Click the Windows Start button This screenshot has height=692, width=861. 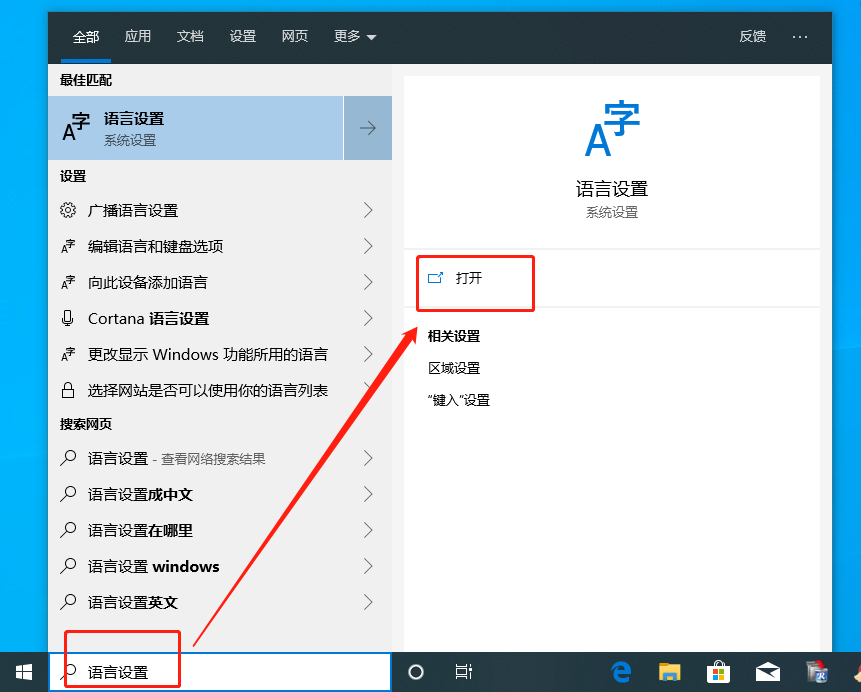(23, 672)
